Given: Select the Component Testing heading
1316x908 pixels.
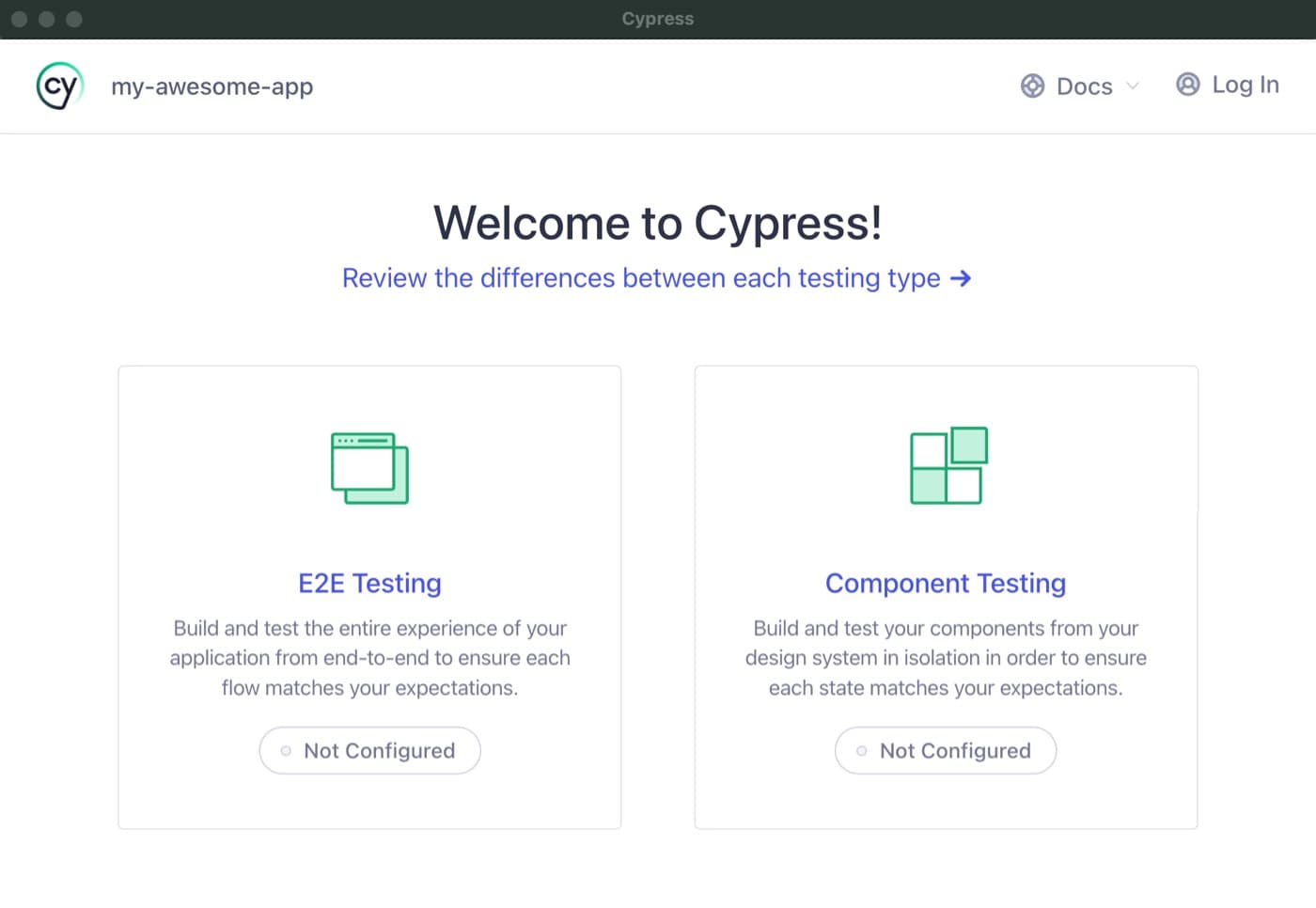Looking at the screenshot, I should coord(946,584).
